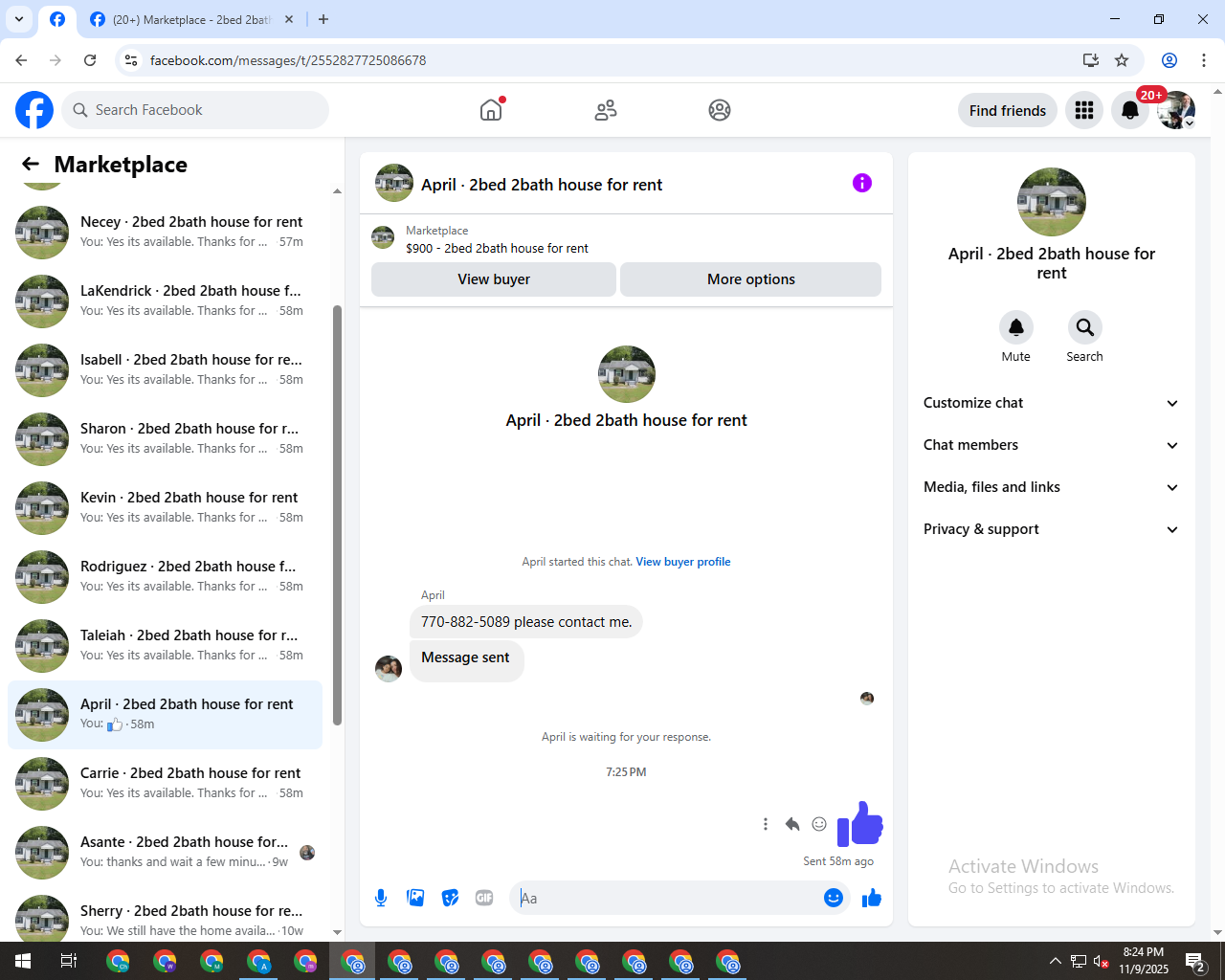
Task: Reply to the sent thumbs-up message
Action: point(792,824)
